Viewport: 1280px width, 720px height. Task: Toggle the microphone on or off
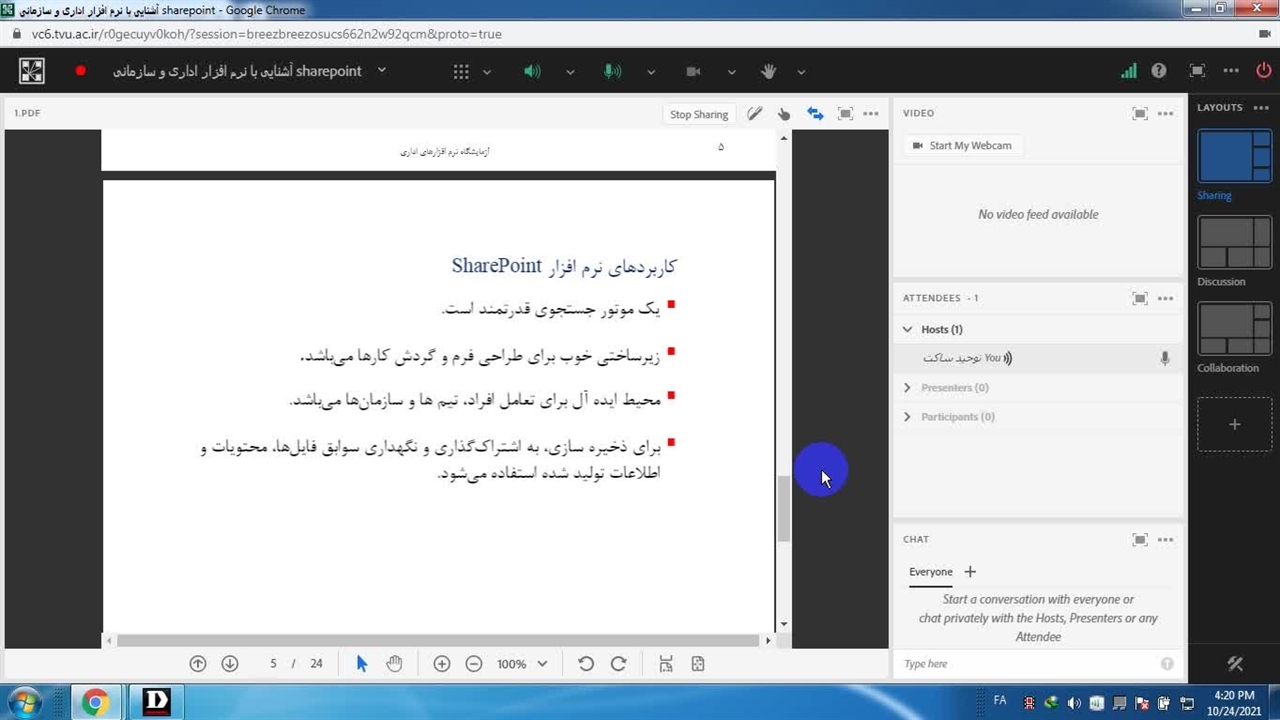tap(612, 71)
